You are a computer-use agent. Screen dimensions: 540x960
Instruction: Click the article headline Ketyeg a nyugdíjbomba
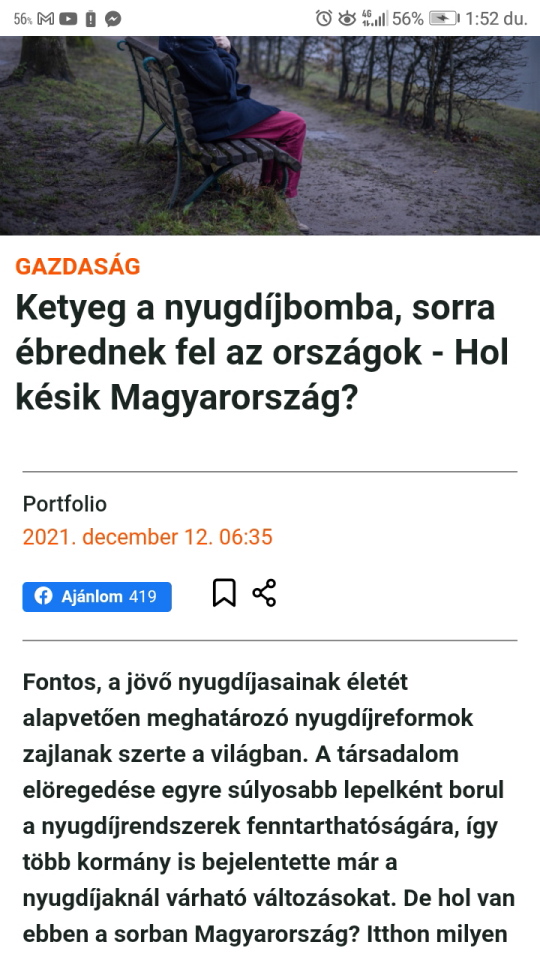point(262,352)
